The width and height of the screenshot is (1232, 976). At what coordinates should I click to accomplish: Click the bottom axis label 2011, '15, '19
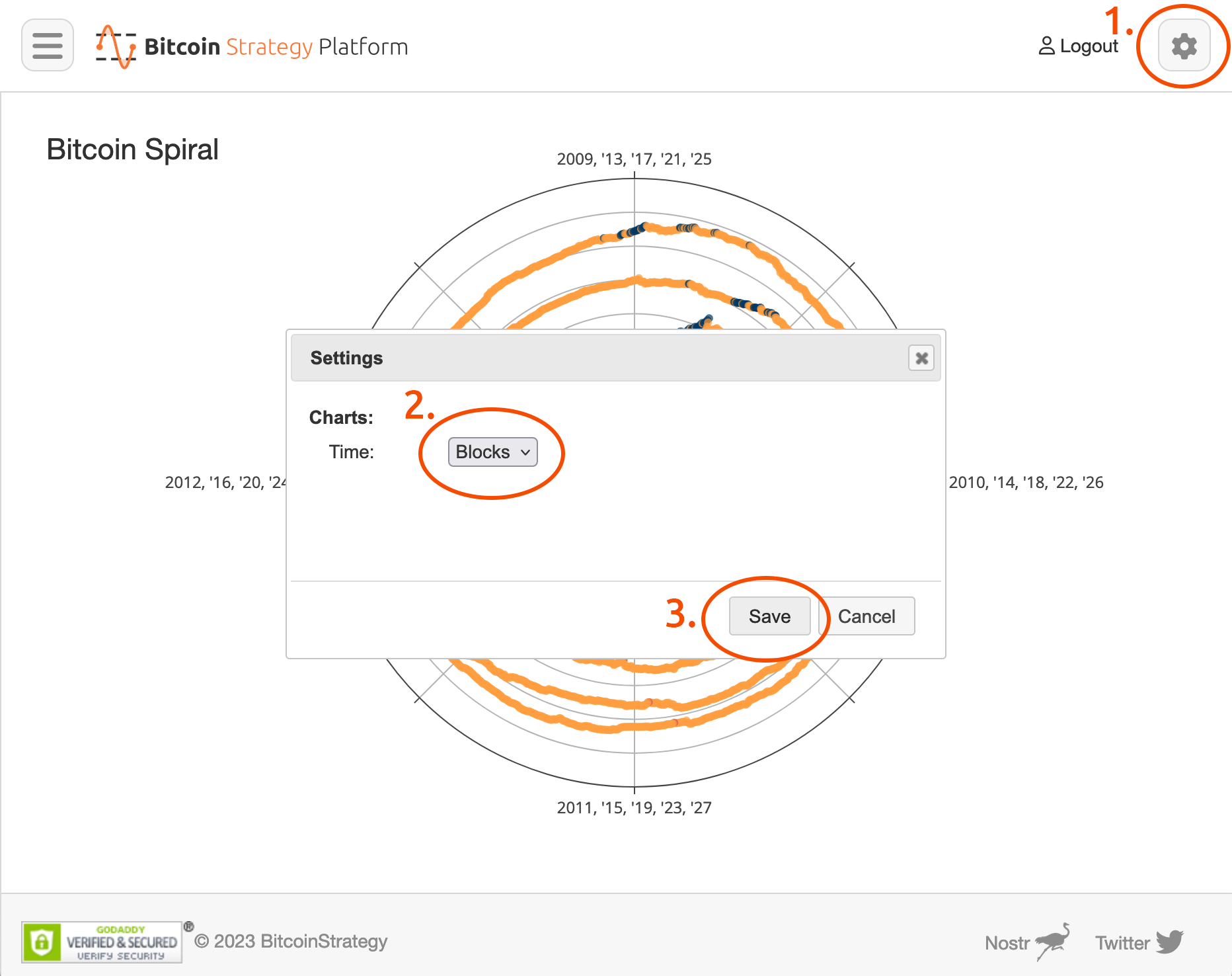pos(635,808)
